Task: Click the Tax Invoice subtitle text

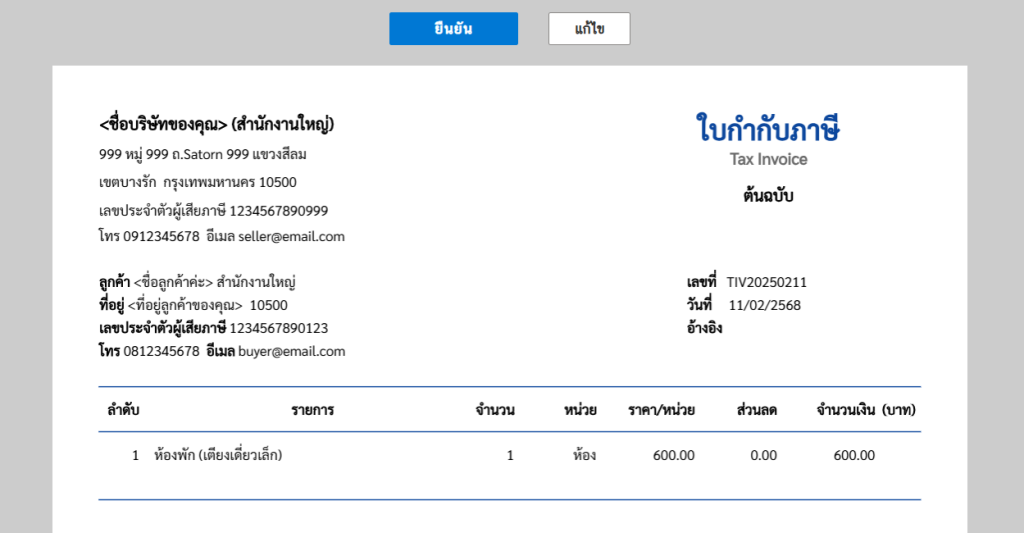Action: pos(768,159)
